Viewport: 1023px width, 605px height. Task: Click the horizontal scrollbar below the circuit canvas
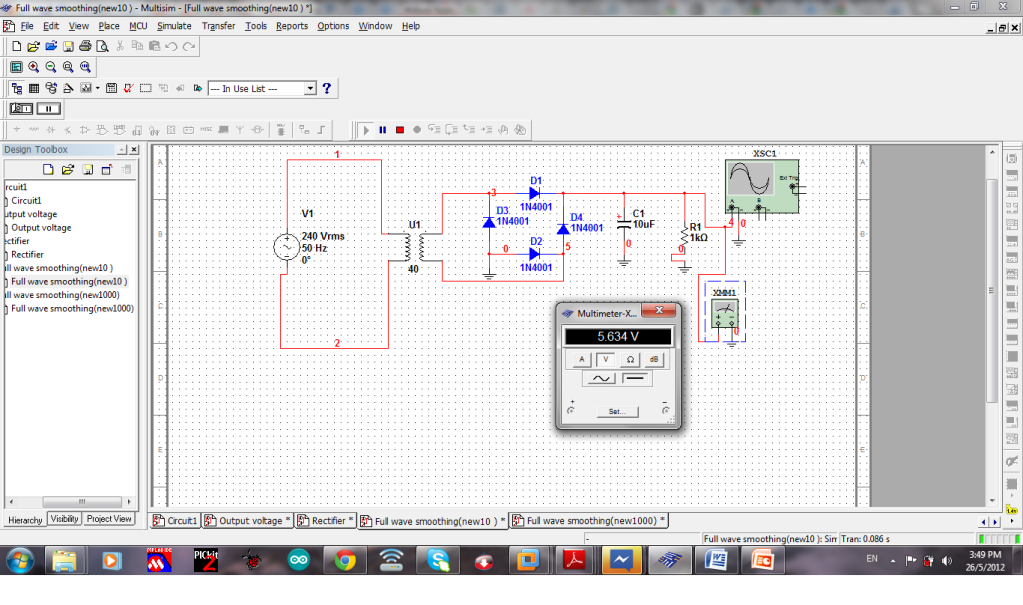(x=500, y=507)
